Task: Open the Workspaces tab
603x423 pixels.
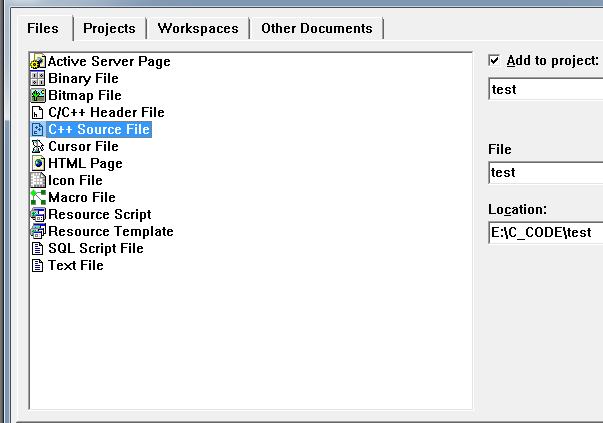Action: tap(197, 29)
